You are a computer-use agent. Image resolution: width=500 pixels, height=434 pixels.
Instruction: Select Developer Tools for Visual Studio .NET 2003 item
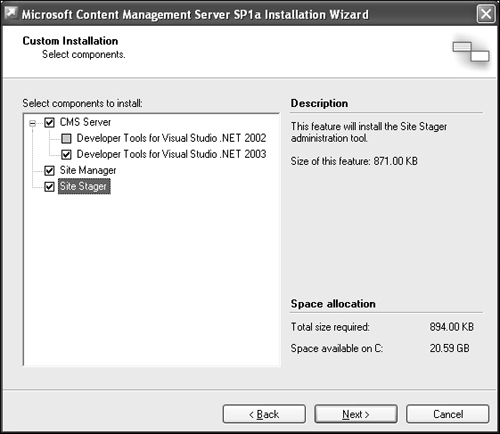(x=171, y=154)
